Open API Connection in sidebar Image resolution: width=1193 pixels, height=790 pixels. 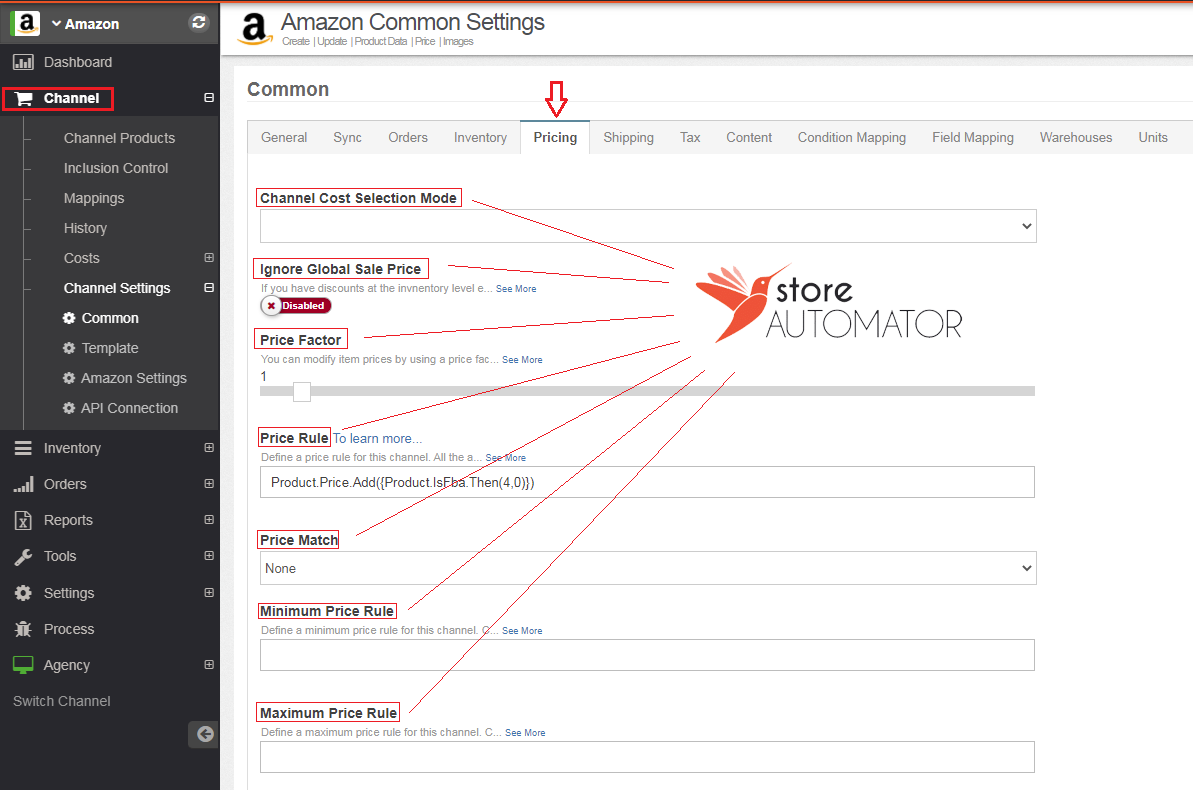(129, 408)
